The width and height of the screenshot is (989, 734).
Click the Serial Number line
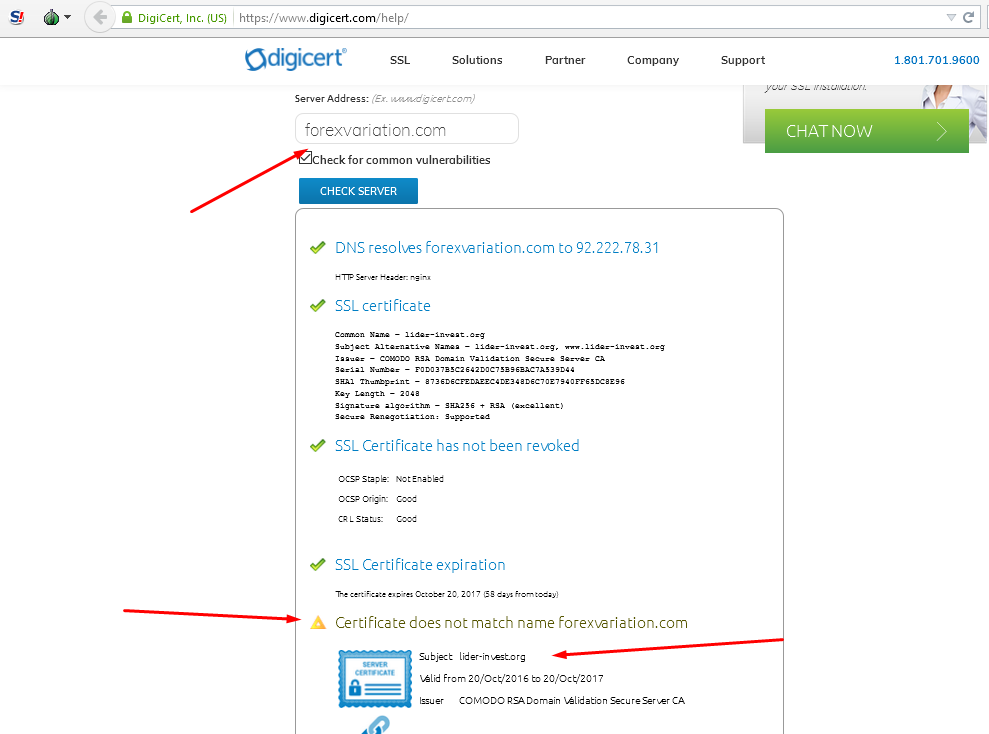(455, 370)
